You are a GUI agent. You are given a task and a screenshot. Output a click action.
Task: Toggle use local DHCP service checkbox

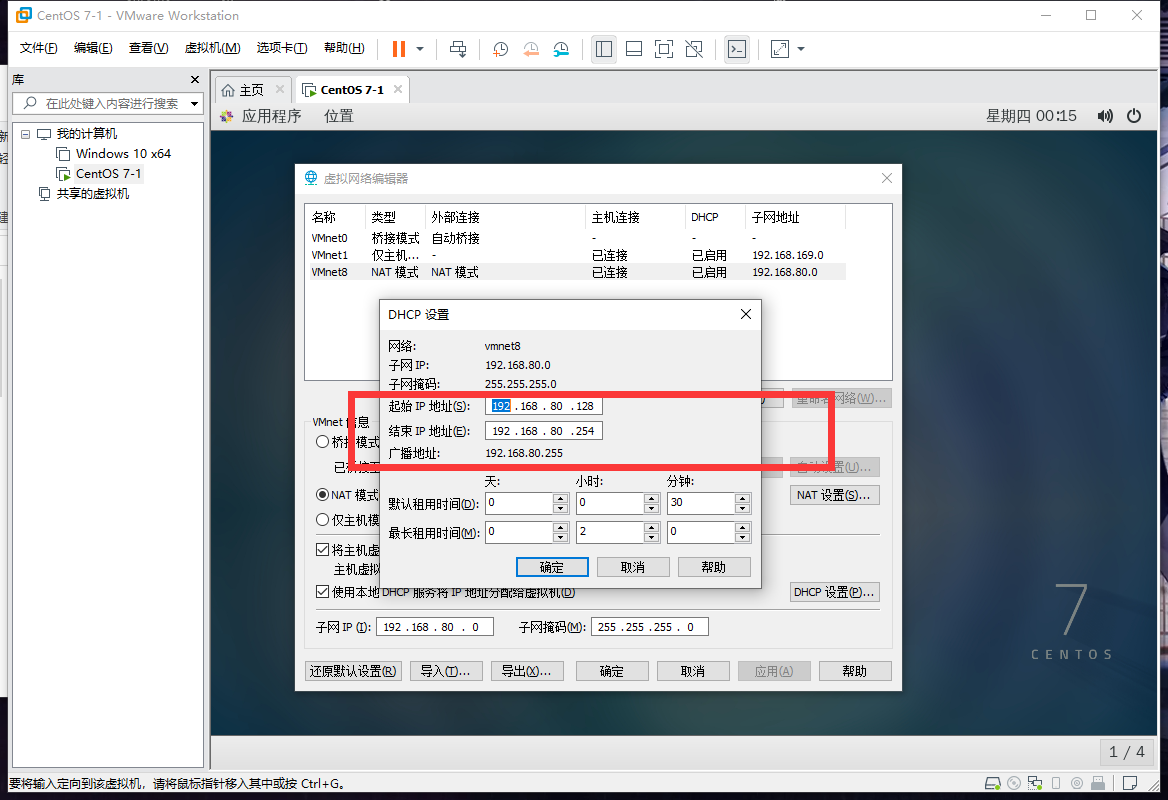[x=323, y=591]
